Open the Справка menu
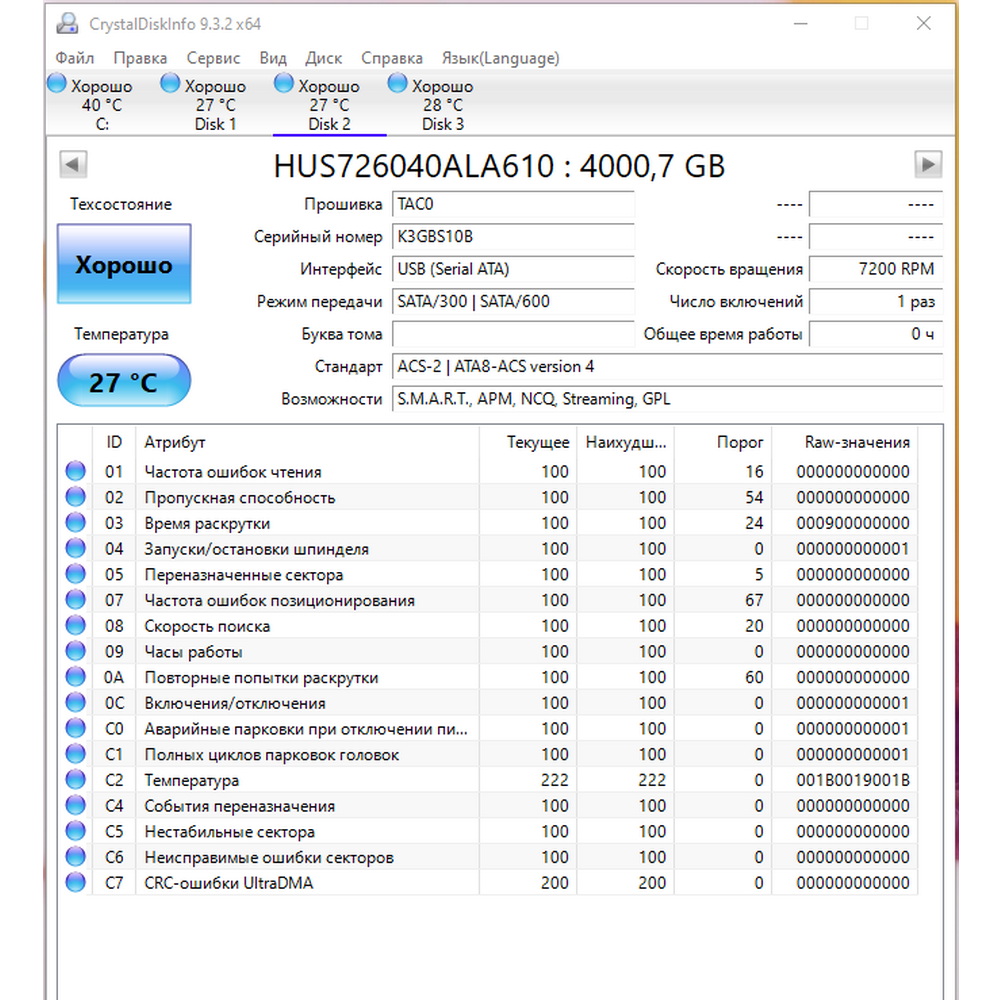 (x=392, y=58)
